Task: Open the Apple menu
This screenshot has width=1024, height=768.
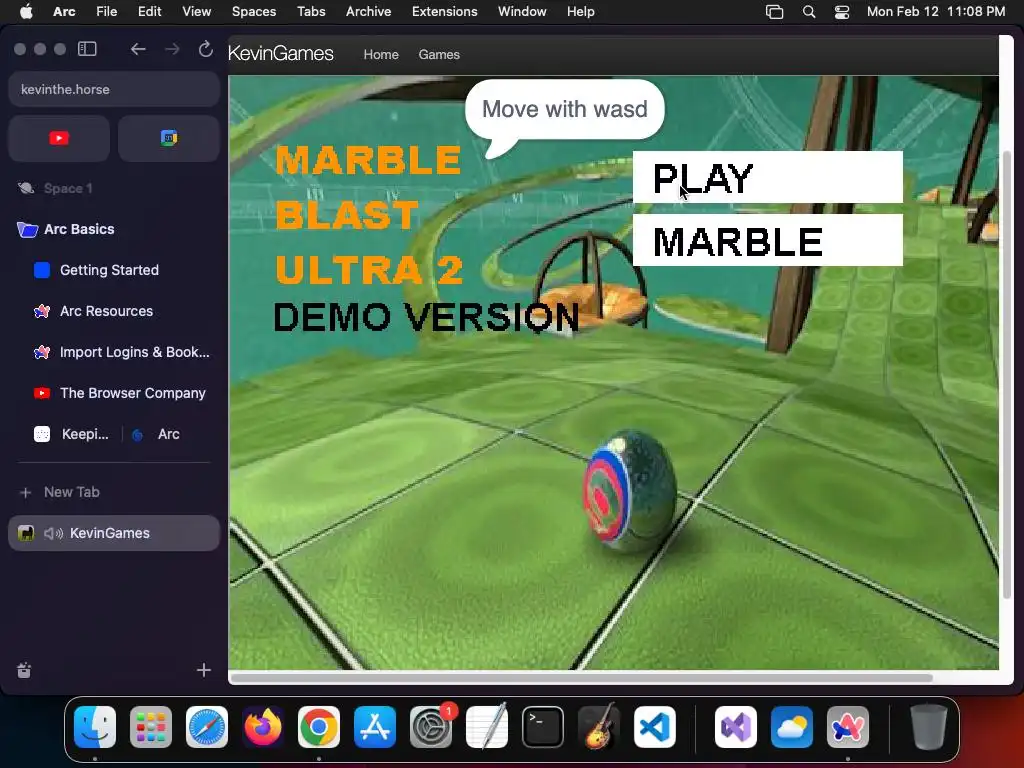Action: [x=26, y=12]
